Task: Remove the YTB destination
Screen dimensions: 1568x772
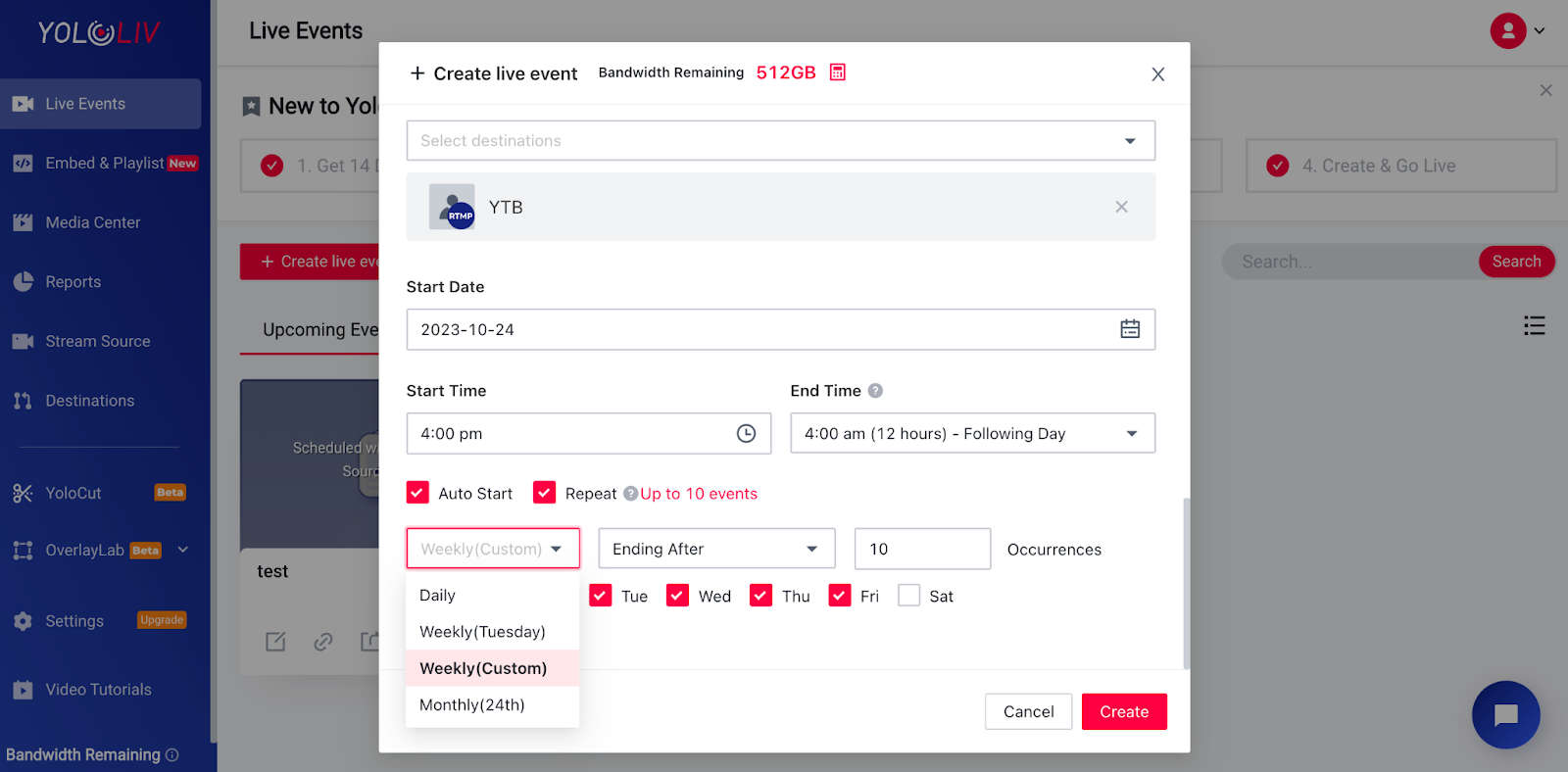Action: click(1121, 207)
